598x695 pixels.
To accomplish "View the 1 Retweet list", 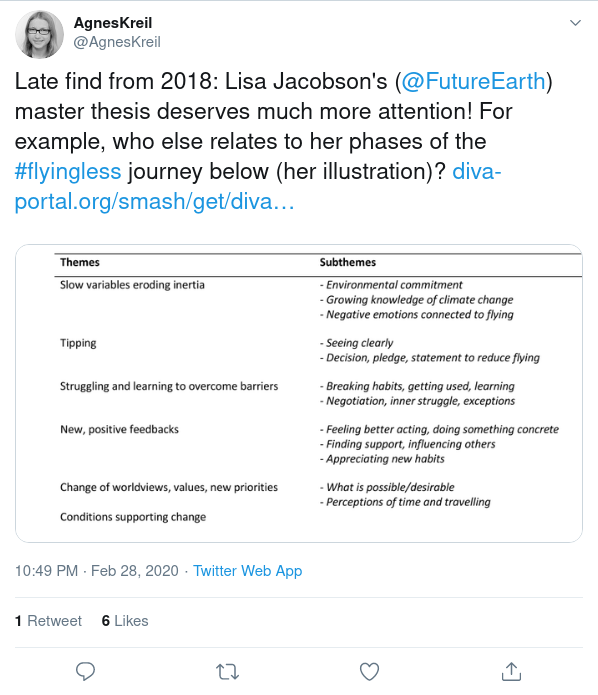I will [x=48, y=621].
